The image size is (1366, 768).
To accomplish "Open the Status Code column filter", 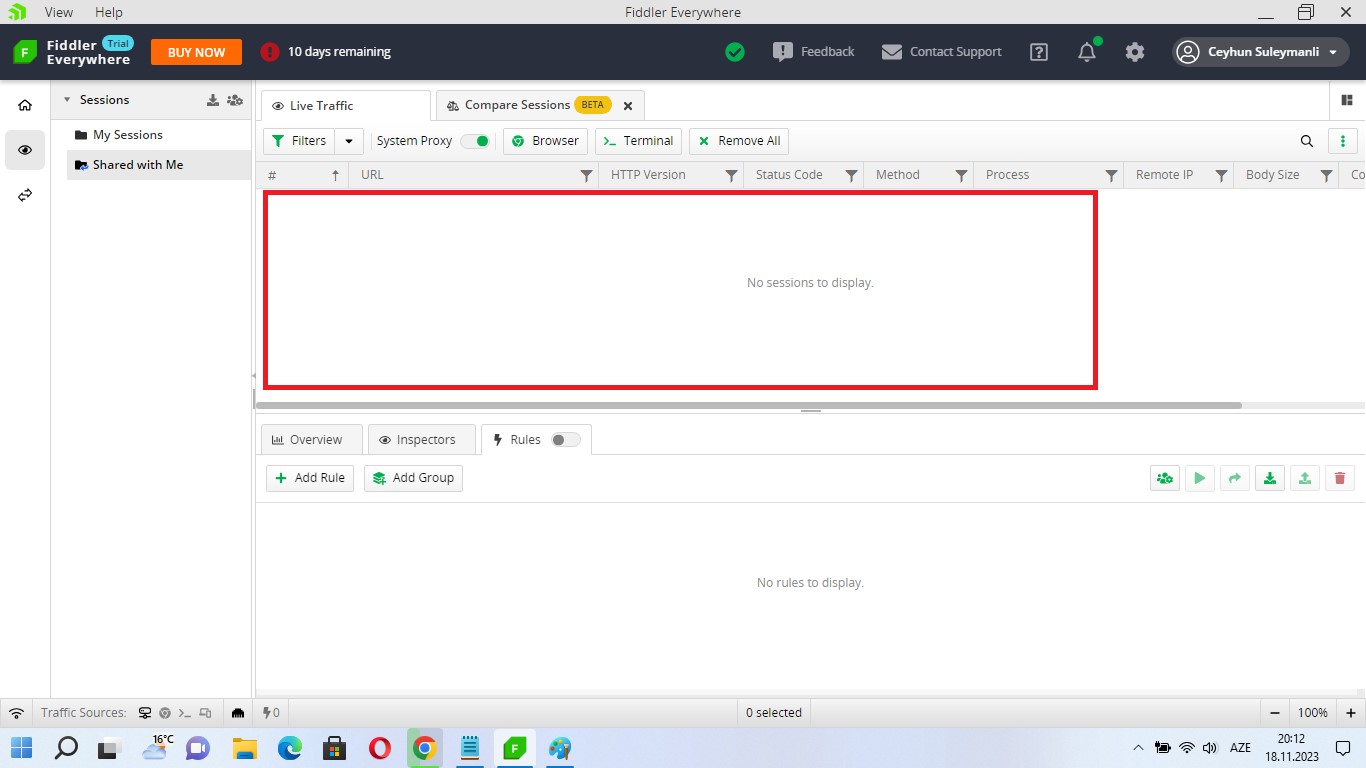I will pos(851,175).
